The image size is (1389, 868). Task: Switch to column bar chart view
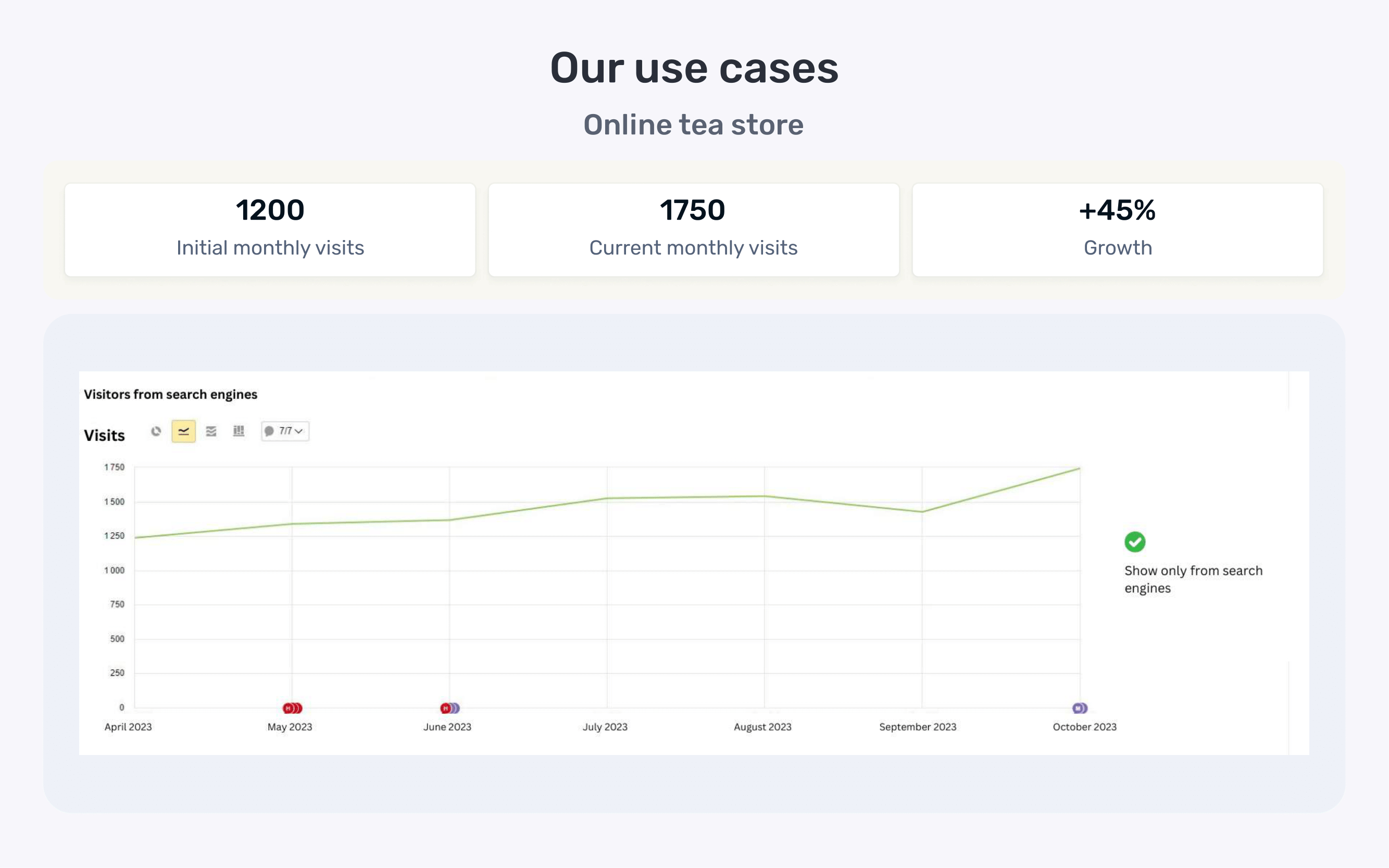tap(239, 431)
